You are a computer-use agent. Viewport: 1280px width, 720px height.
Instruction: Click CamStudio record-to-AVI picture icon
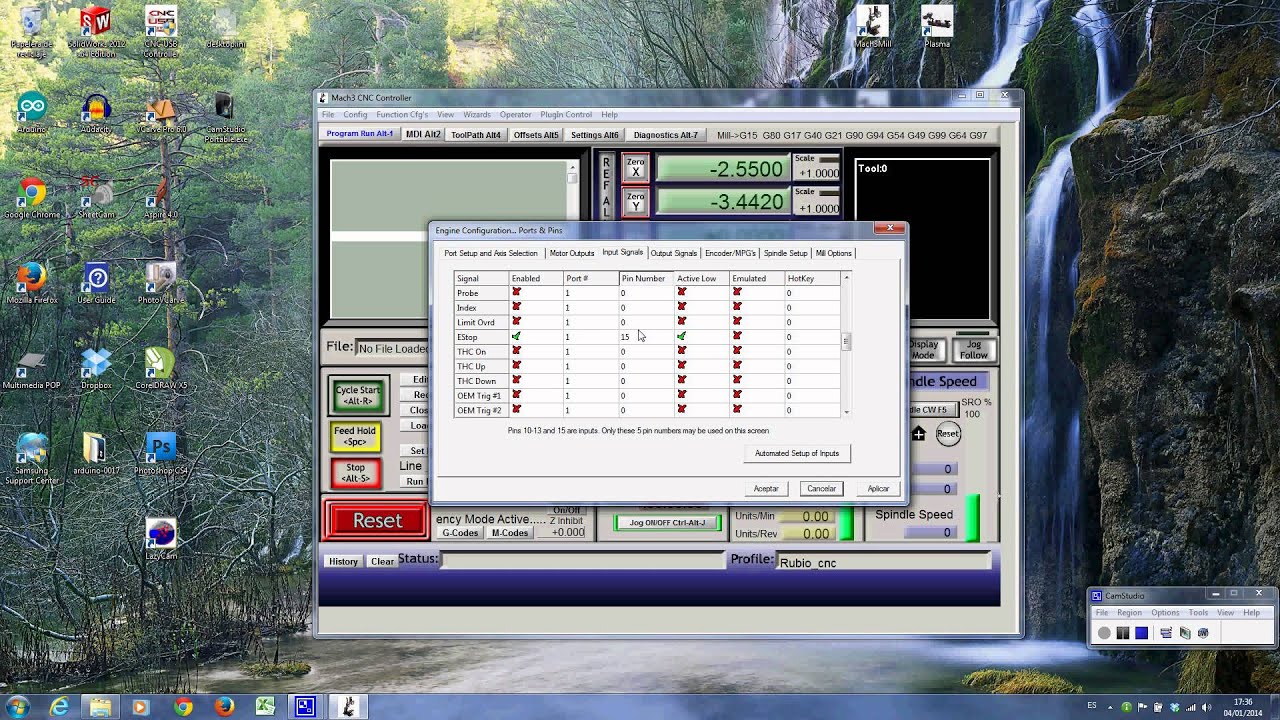pos(1185,633)
